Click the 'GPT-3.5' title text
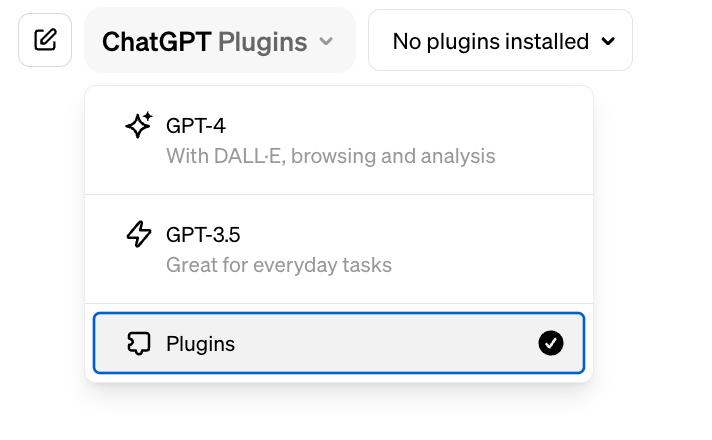This screenshot has width=712, height=440. pos(203,235)
